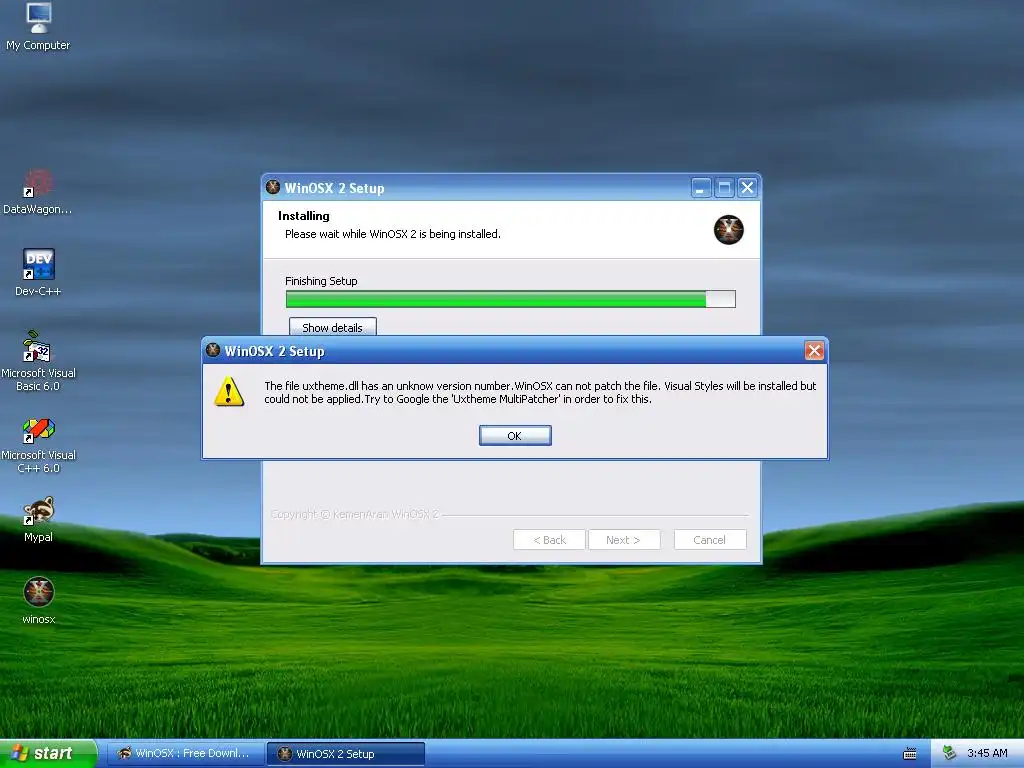
Task: Click the Next > button in setup
Action: click(624, 540)
